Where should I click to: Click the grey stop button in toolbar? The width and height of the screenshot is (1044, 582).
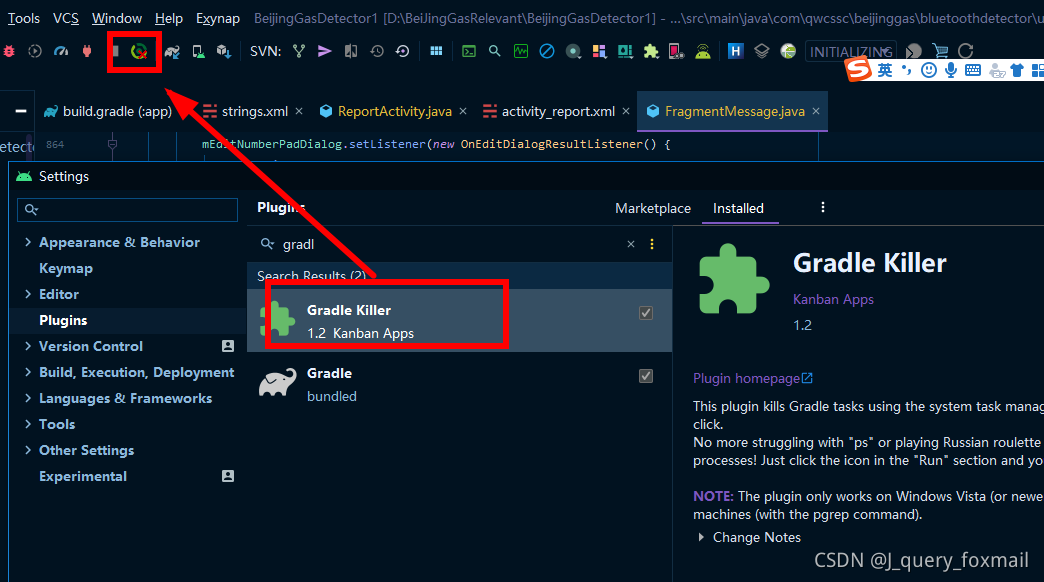[116, 51]
